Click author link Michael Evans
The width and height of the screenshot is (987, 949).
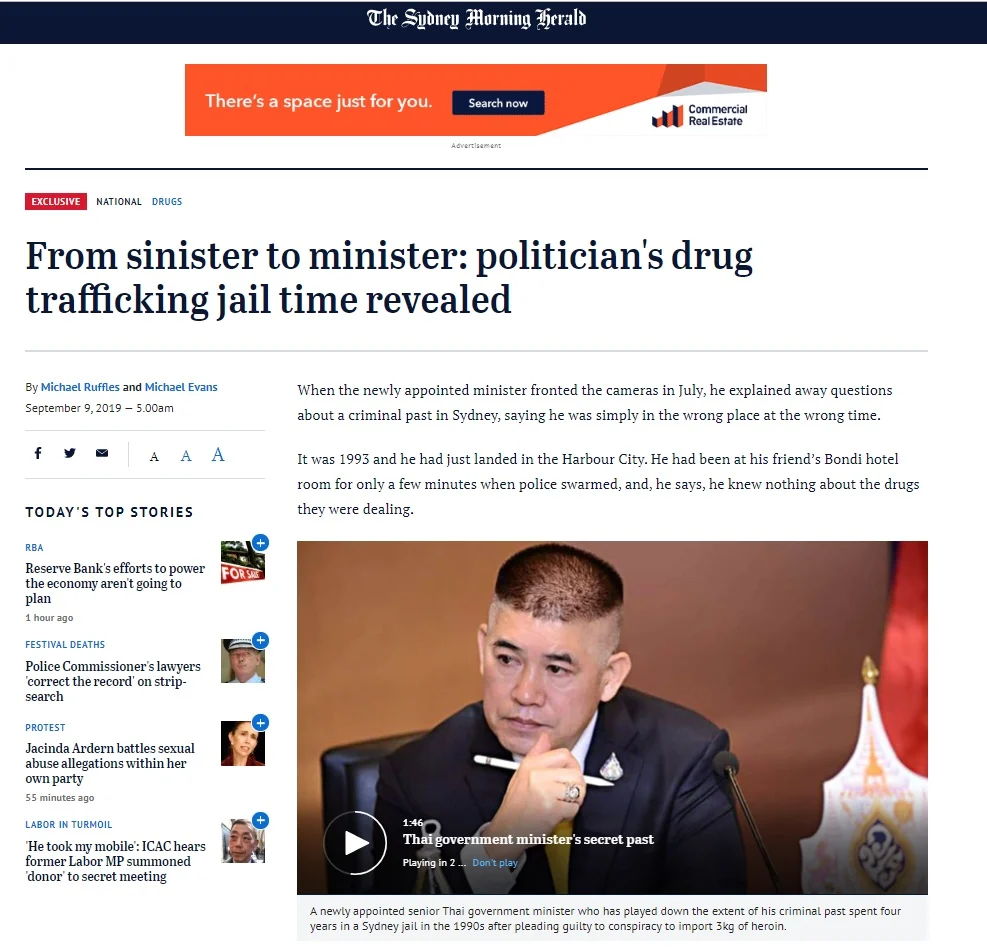pos(181,387)
